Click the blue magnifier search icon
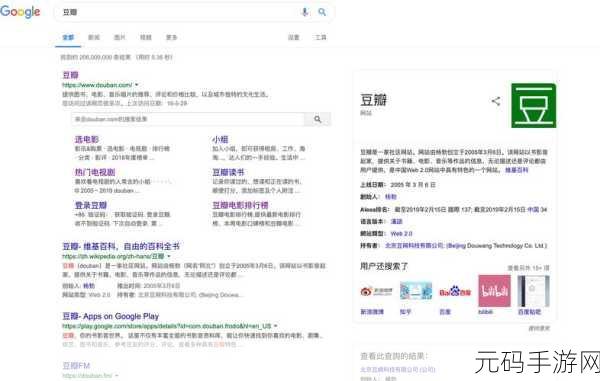This screenshot has width=600, height=381. 322,12
